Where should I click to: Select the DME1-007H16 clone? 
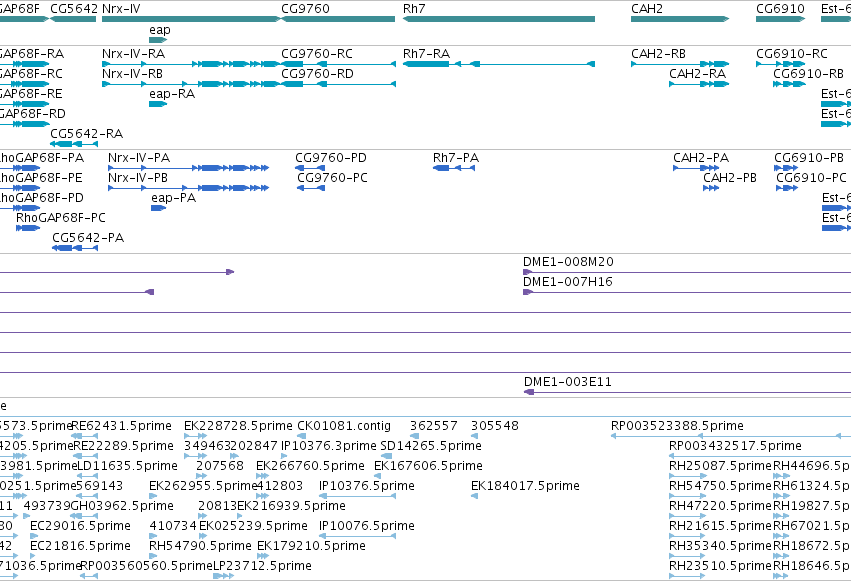568,282
